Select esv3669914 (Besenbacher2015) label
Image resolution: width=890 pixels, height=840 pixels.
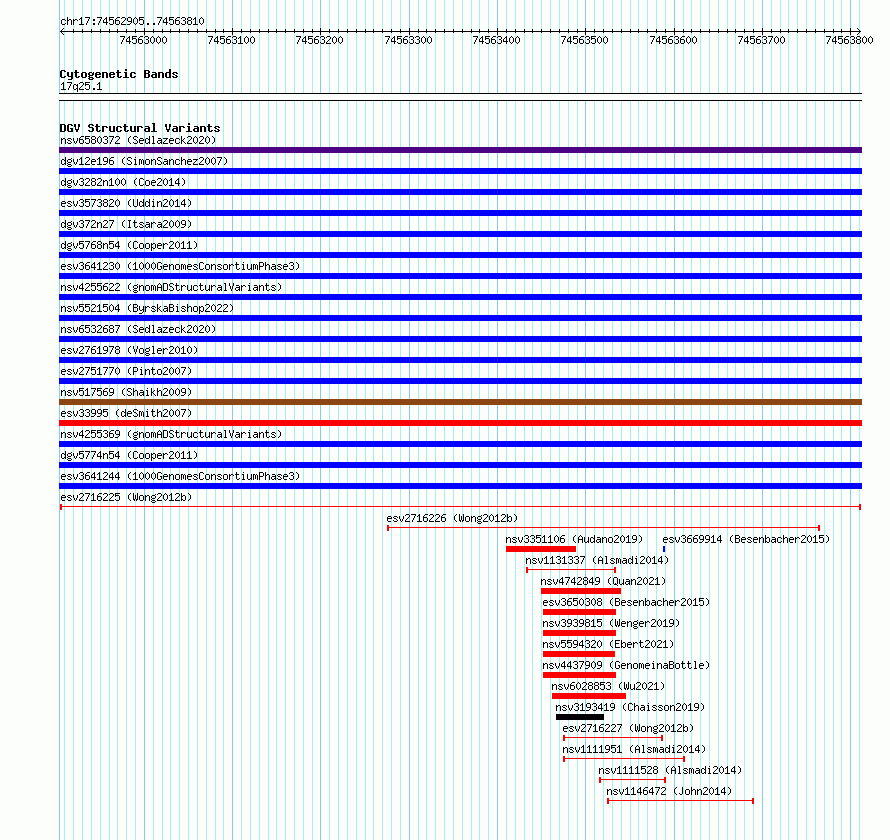tap(746, 539)
